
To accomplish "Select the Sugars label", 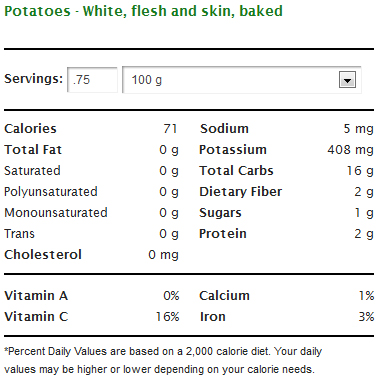I will (220, 213).
